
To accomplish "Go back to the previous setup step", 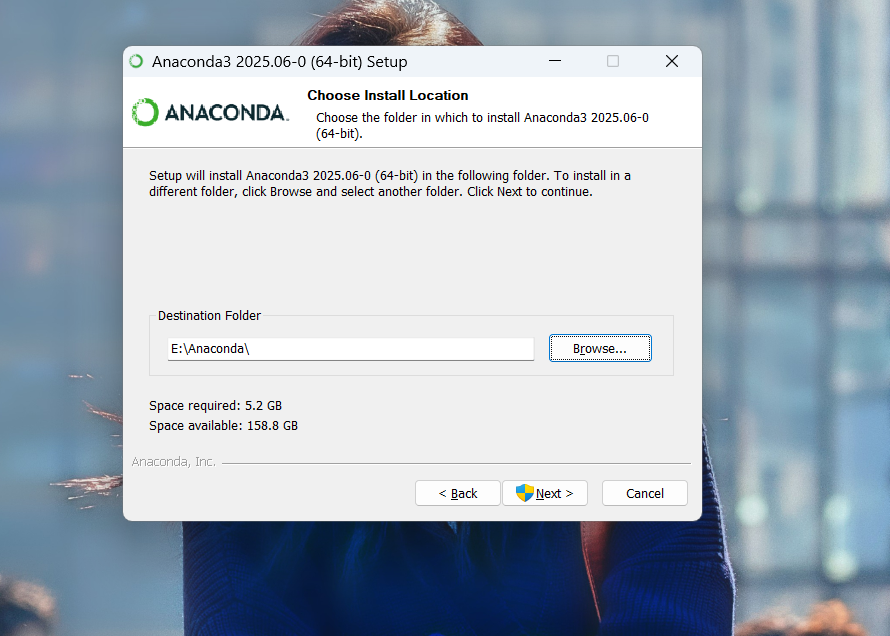I will tap(457, 493).
